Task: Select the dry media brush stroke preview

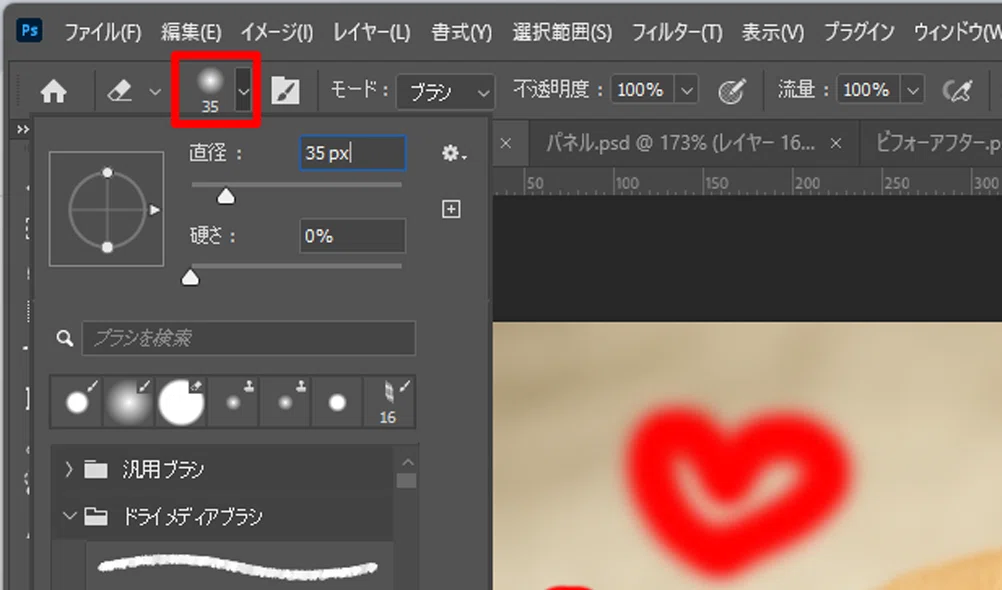Action: [x=238, y=566]
